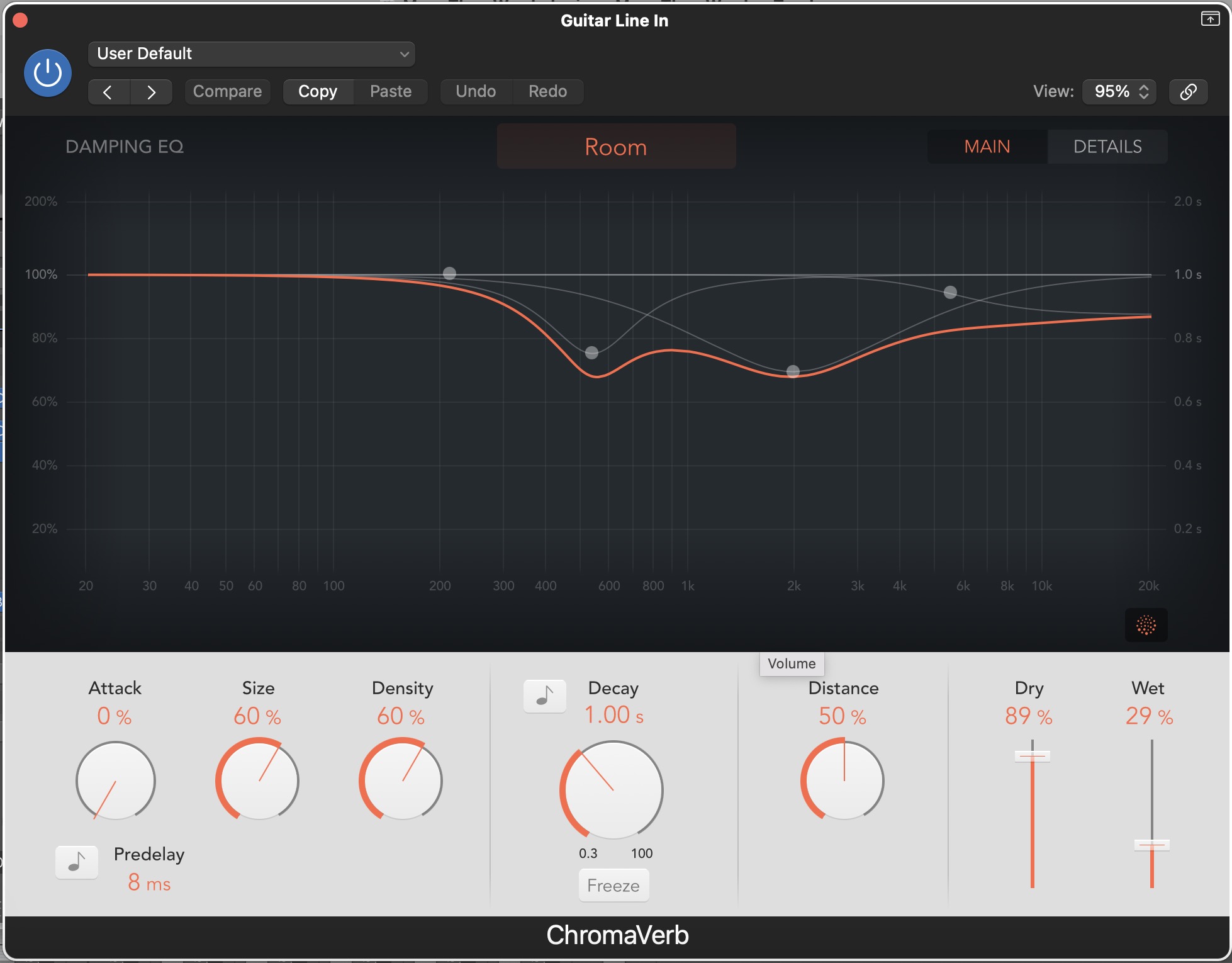Go to next preset arrow

(152, 92)
